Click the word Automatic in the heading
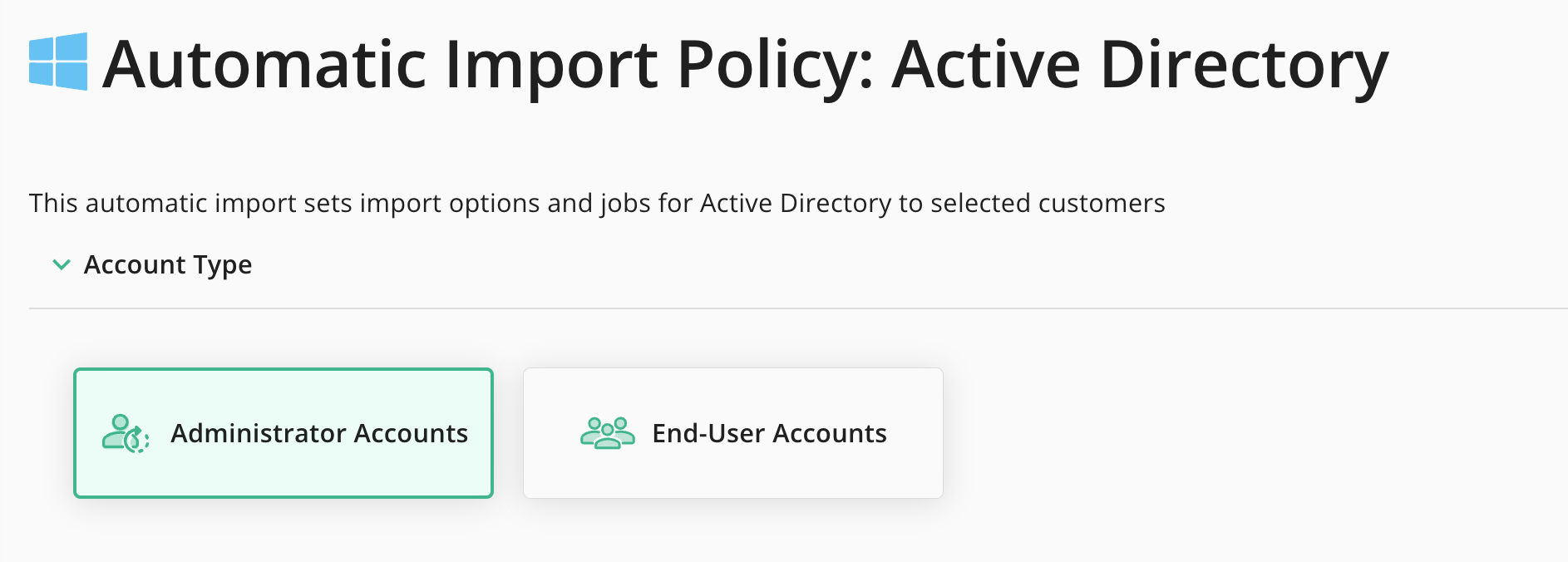This screenshot has width=1568, height=562. [x=264, y=65]
